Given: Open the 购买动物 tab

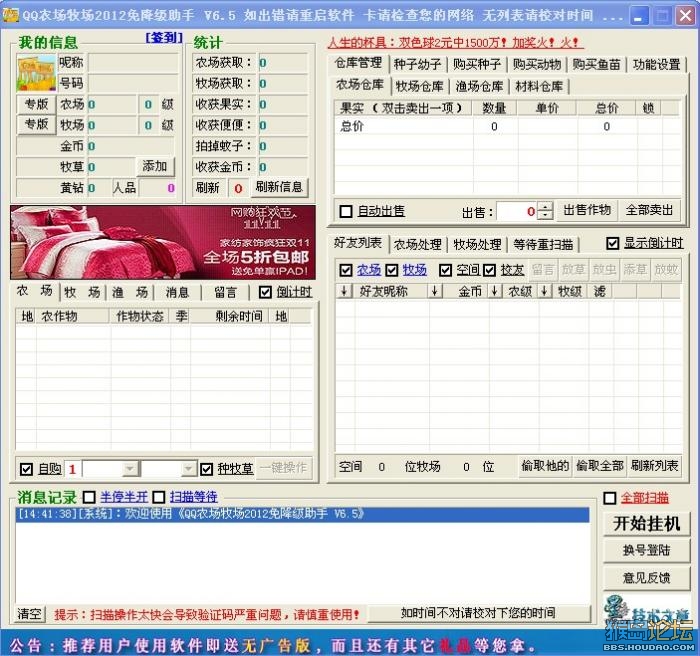Looking at the screenshot, I should point(537,64).
